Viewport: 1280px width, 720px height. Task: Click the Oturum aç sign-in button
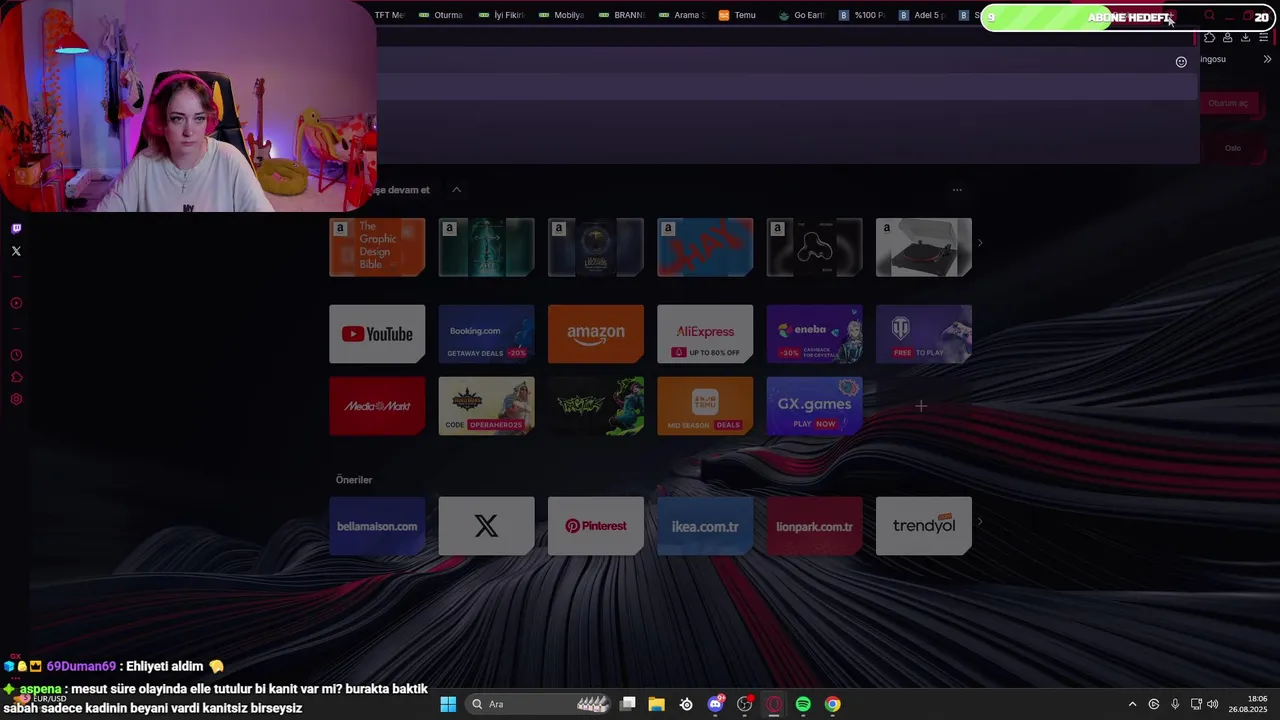(1228, 103)
